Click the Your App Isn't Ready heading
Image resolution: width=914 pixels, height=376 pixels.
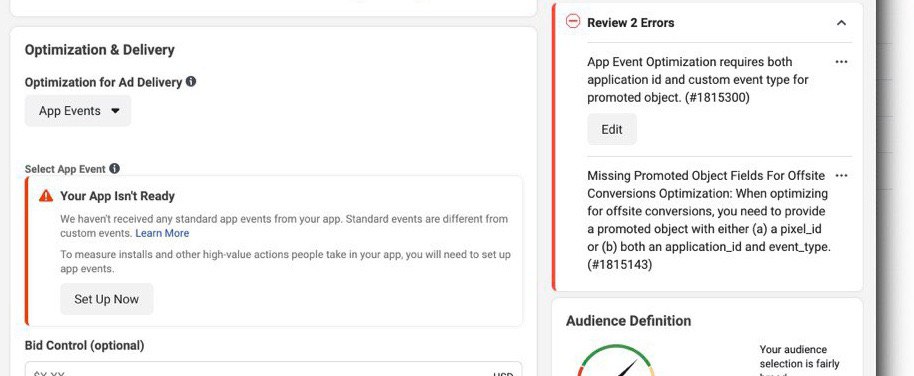(x=117, y=196)
